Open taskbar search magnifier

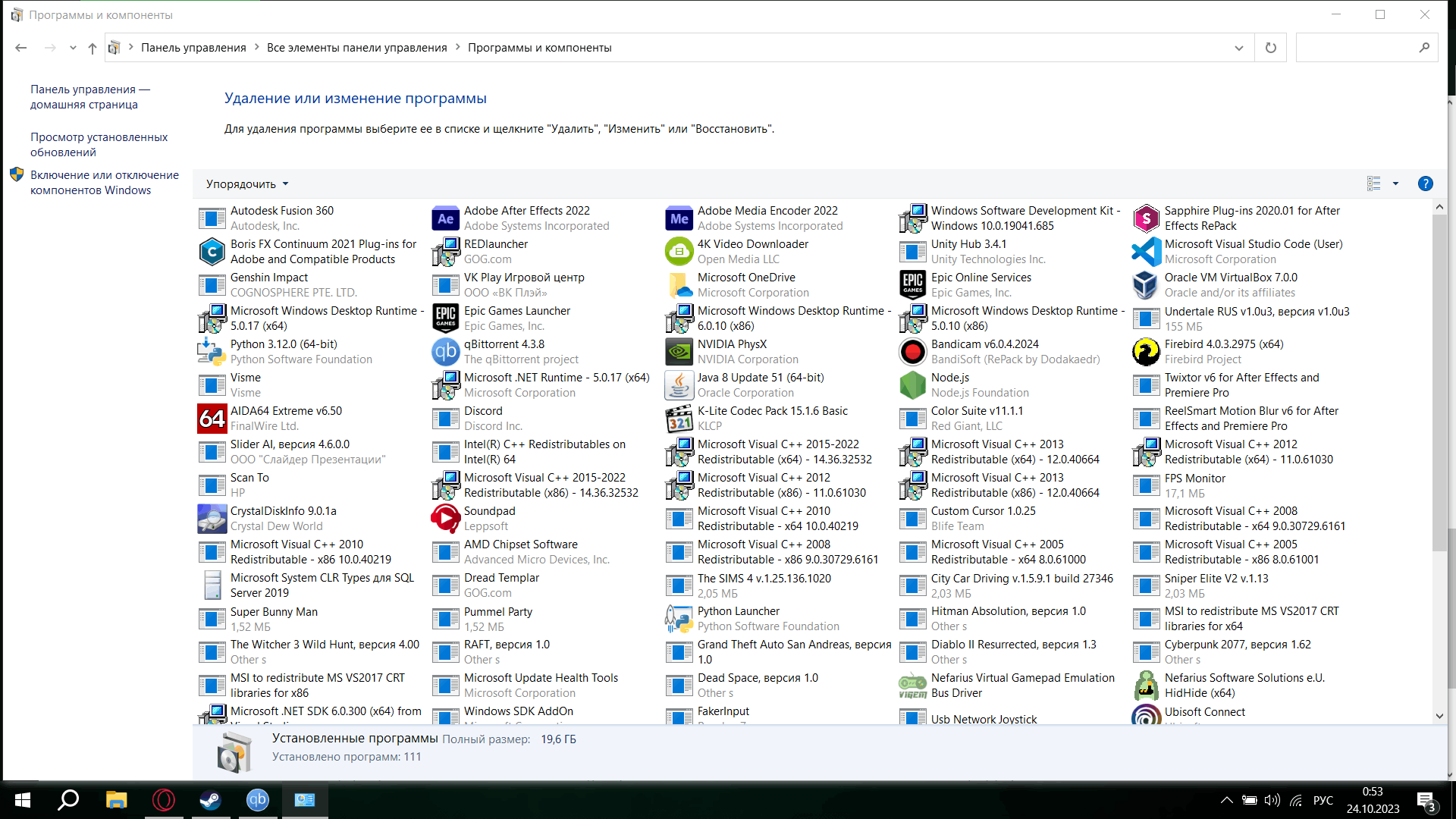click(69, 800)
